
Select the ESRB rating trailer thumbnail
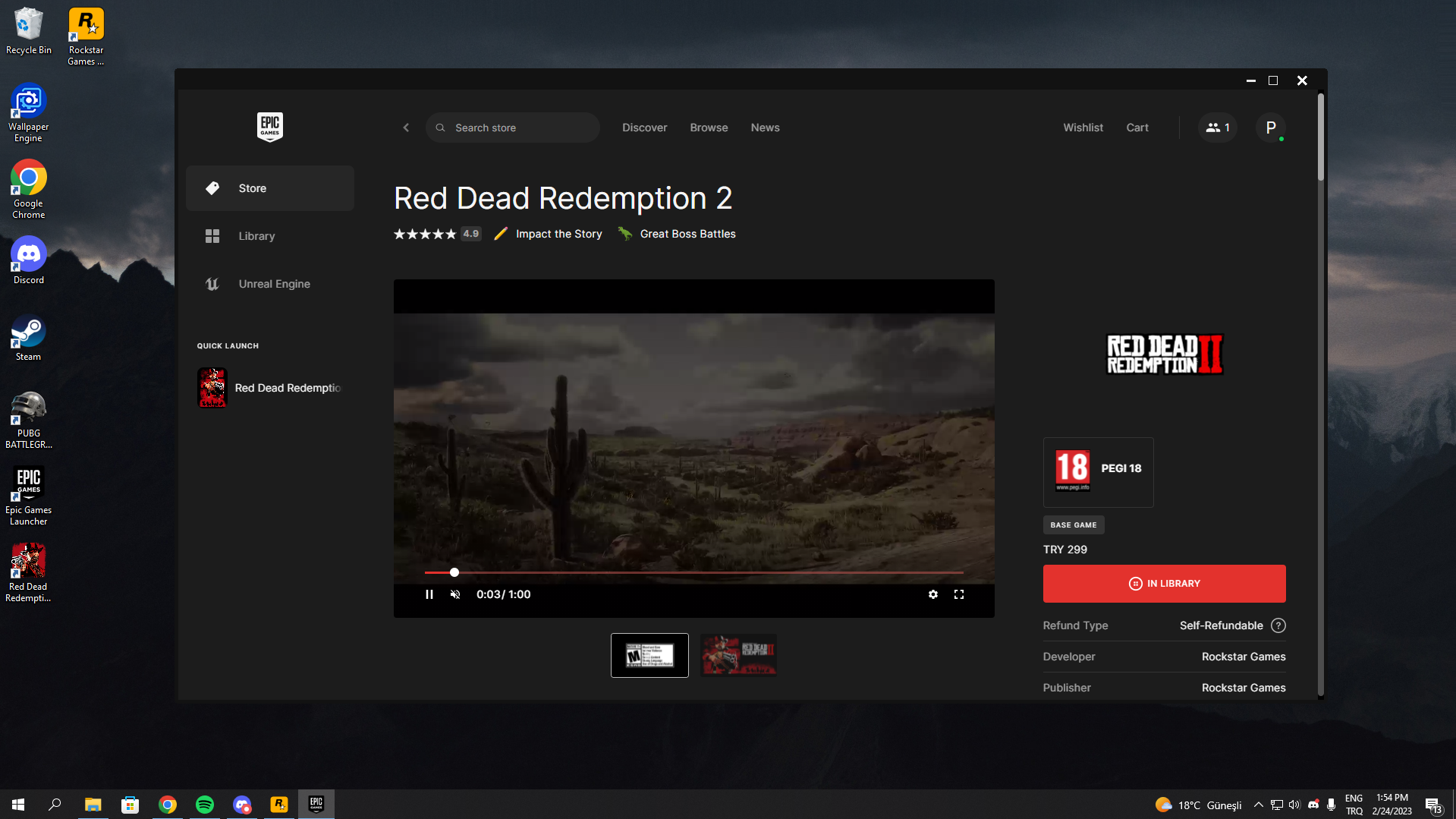649,655
